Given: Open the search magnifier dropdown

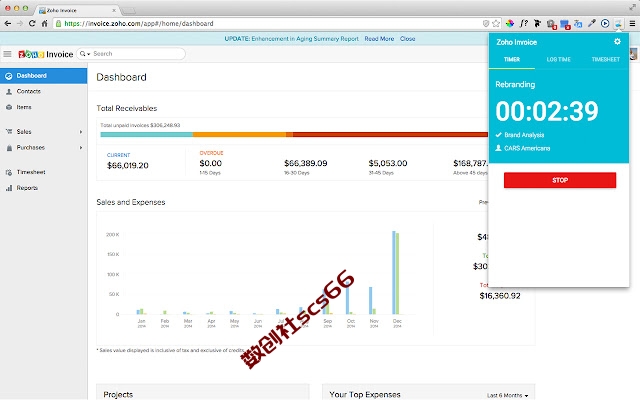Looking at the screenshot, I should [85, 54].
